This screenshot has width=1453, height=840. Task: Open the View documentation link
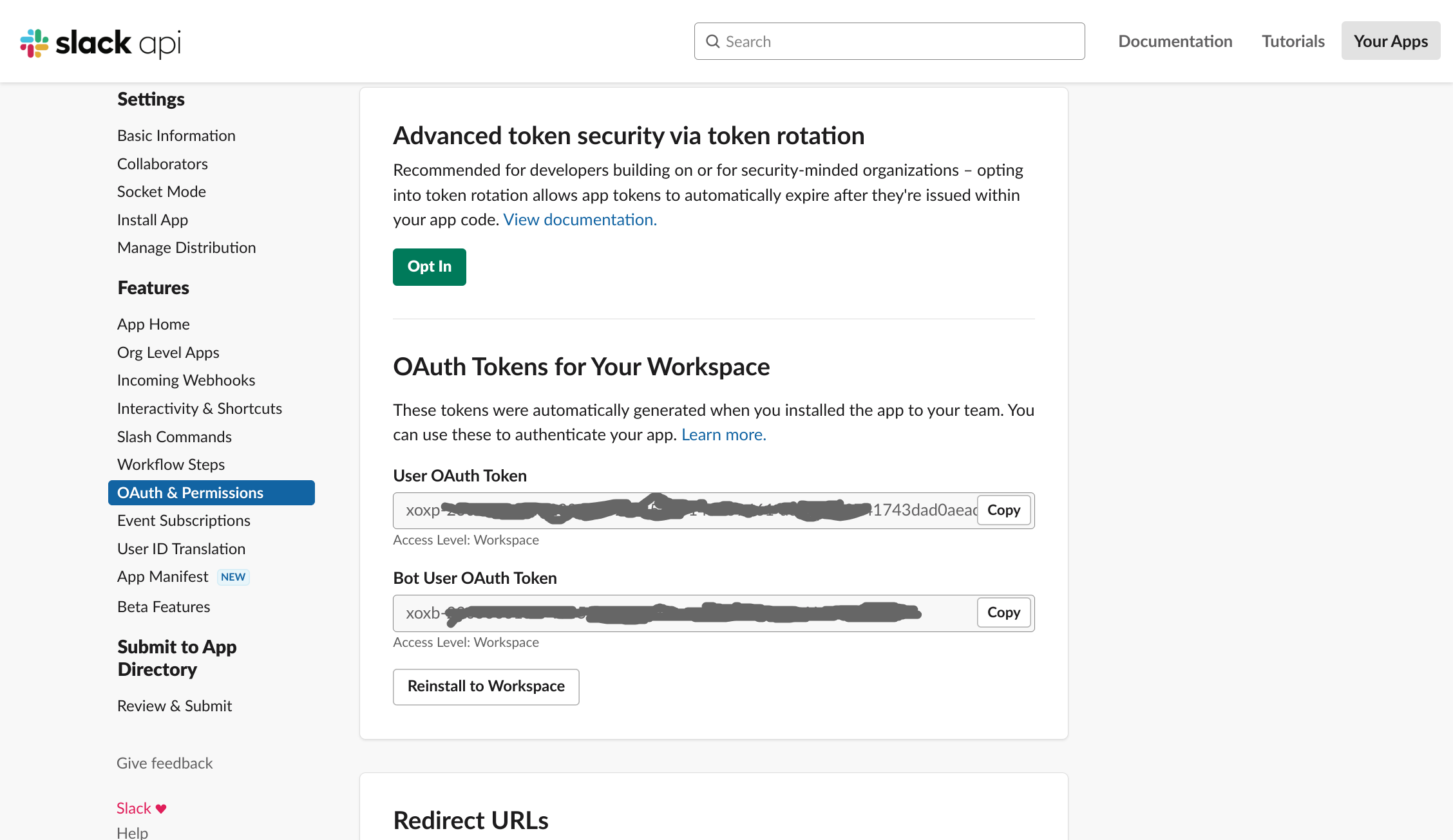pyautogui.click(x=580, y=220)
